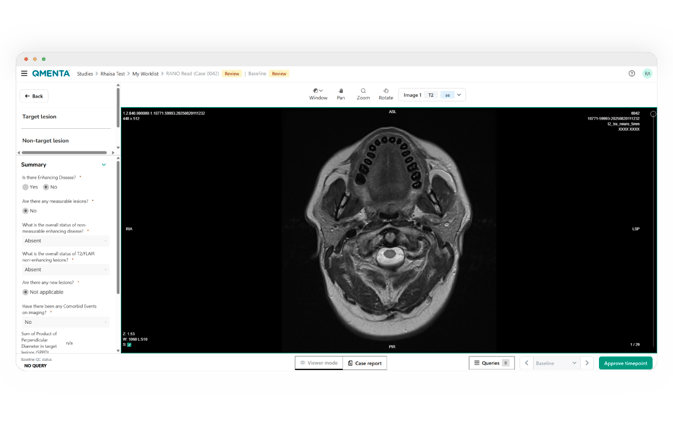Expand the Window tool options arrow
This screenshot has width=673, height=426.
pyautogui.click(x=321, y=91)
